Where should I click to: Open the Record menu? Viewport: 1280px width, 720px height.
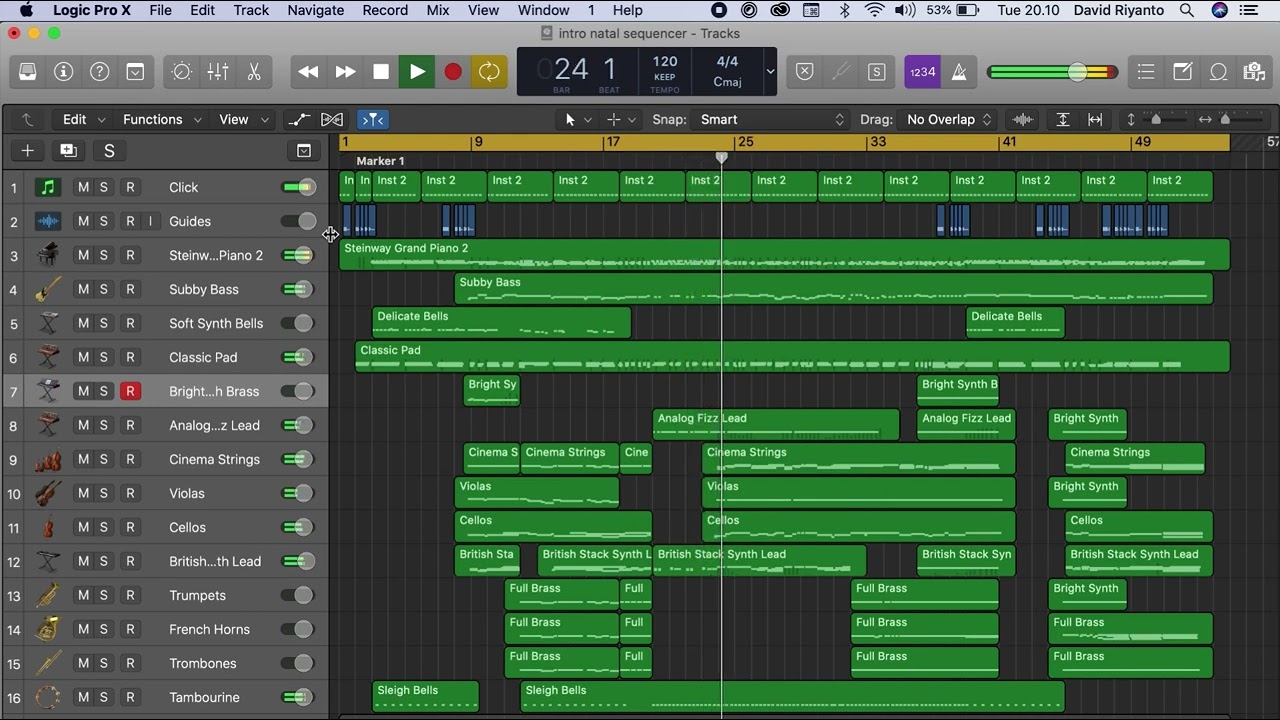(385, 10)
